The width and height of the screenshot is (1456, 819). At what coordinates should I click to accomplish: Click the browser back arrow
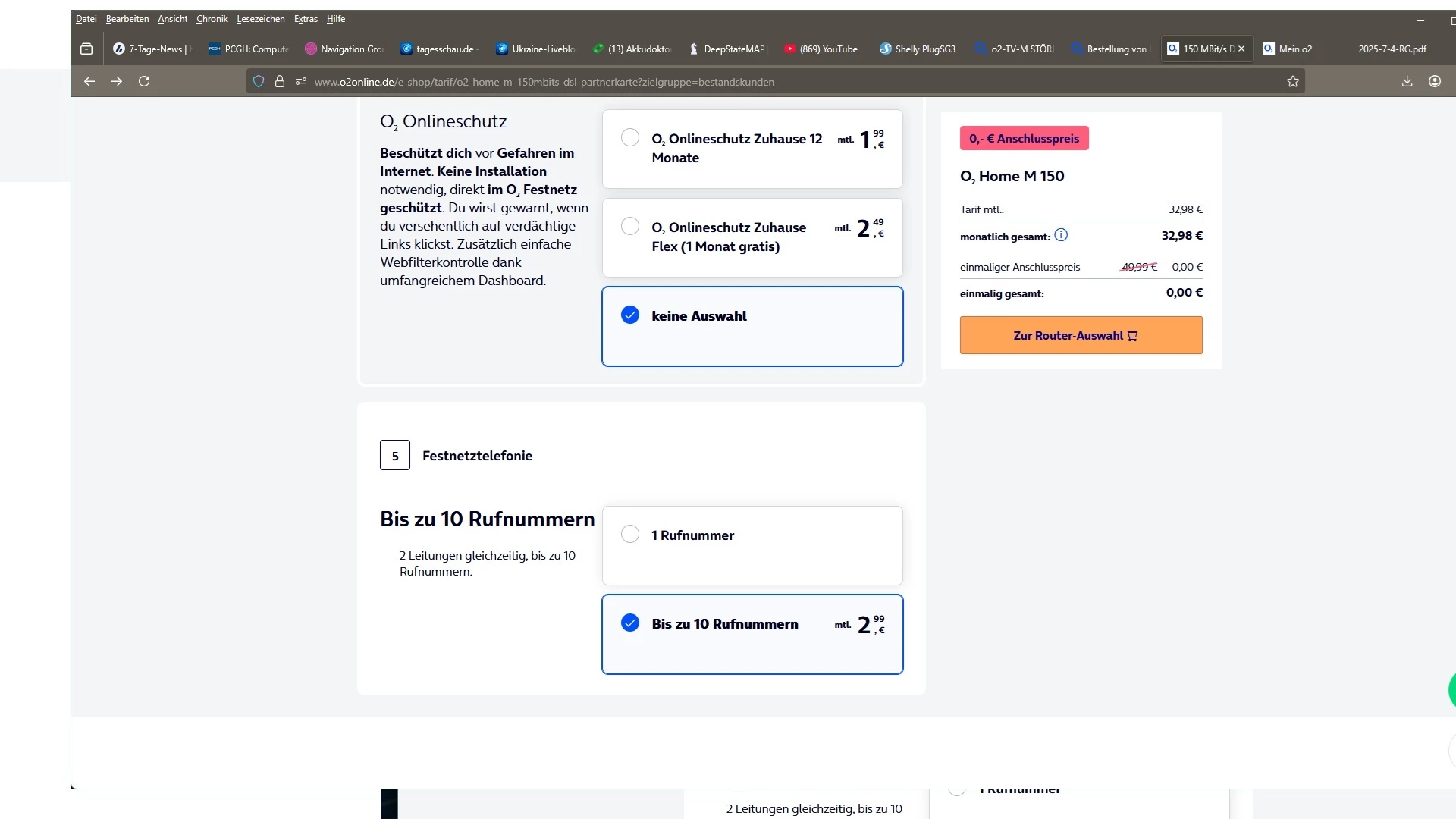pos(89,81)
